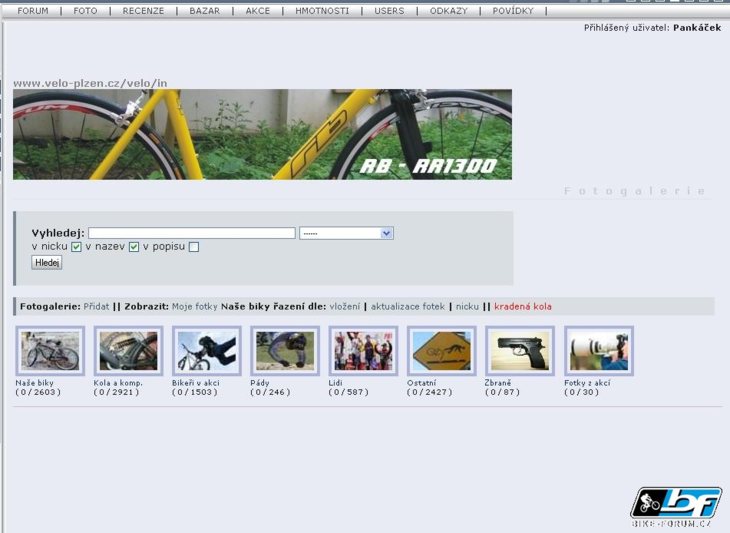The width and height of the screenshot is (730, 533).
Task: Click the yellow bike banner image
Action: tap(262, 134)
